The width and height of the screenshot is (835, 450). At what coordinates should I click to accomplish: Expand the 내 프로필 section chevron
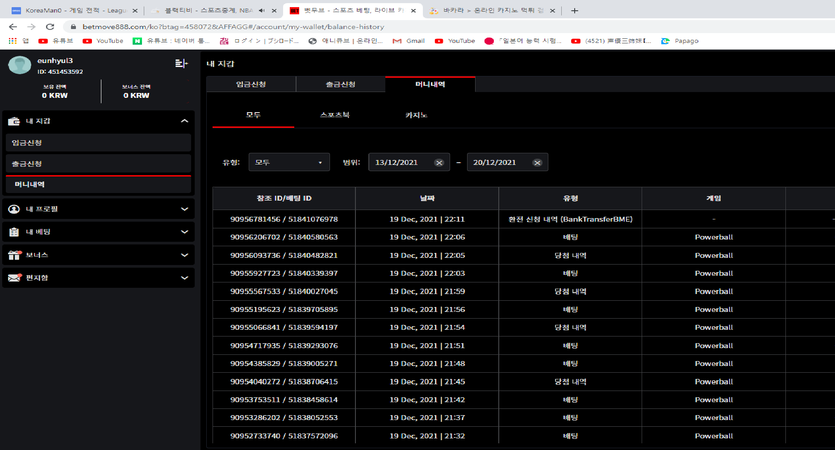tap(184, 209)
